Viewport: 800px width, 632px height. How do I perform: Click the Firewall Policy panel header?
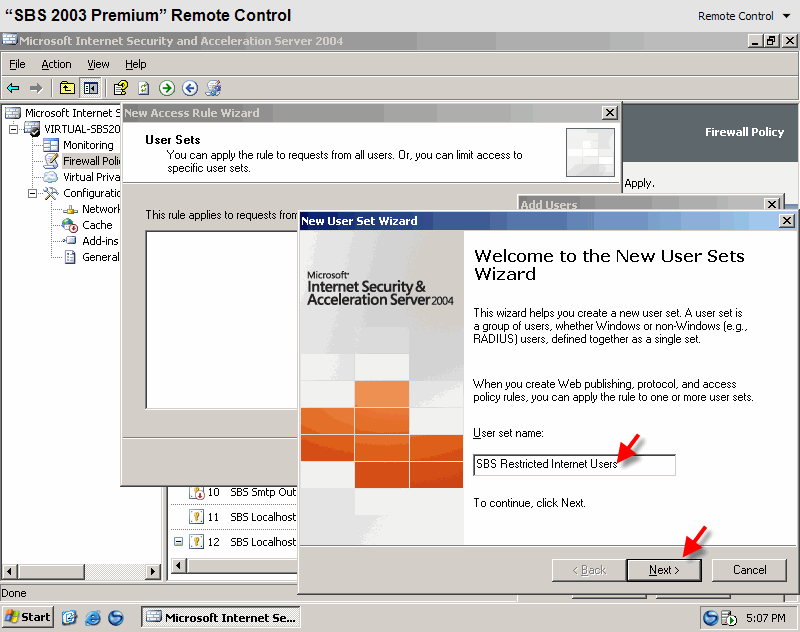[710, 133]
